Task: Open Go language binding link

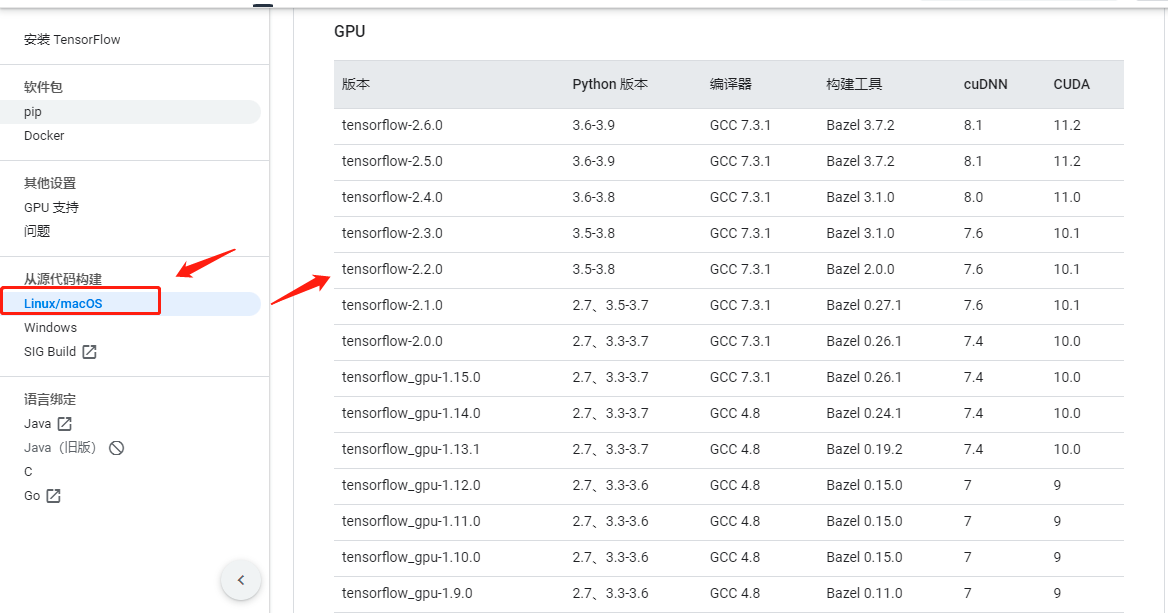Action: click(x=32, y=496)
